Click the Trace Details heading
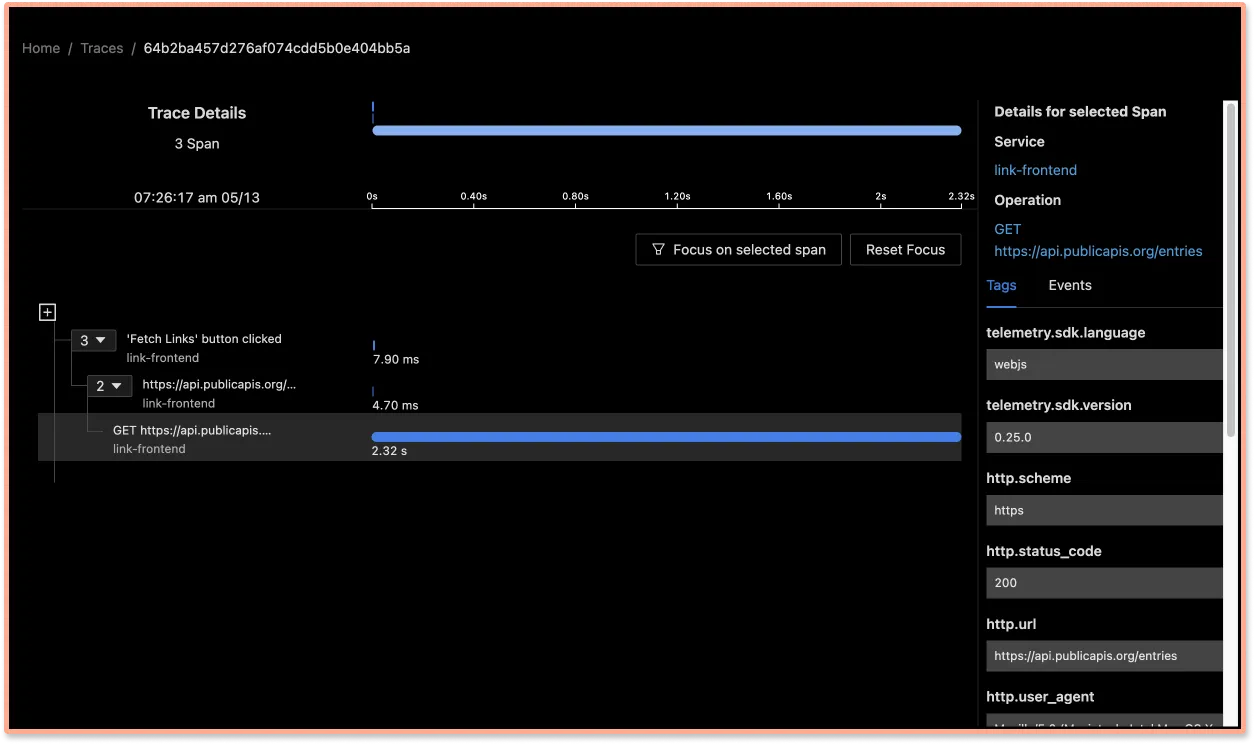 point(197,113)
